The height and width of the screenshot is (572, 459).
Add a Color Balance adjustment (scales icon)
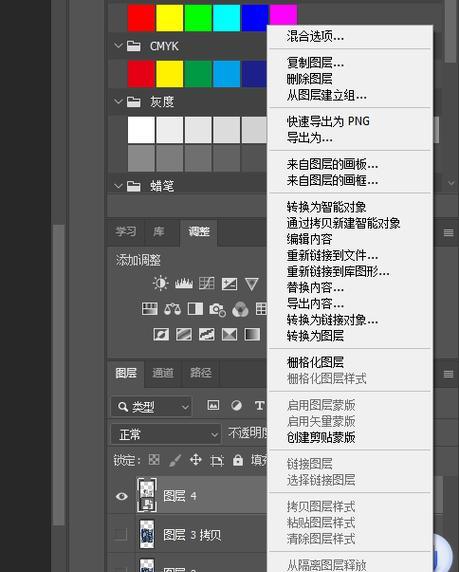click(173, 309)
